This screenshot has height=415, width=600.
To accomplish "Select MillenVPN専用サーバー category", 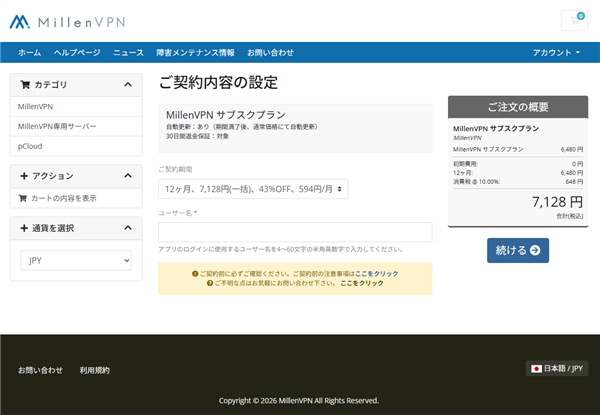I will coord(76,127).
